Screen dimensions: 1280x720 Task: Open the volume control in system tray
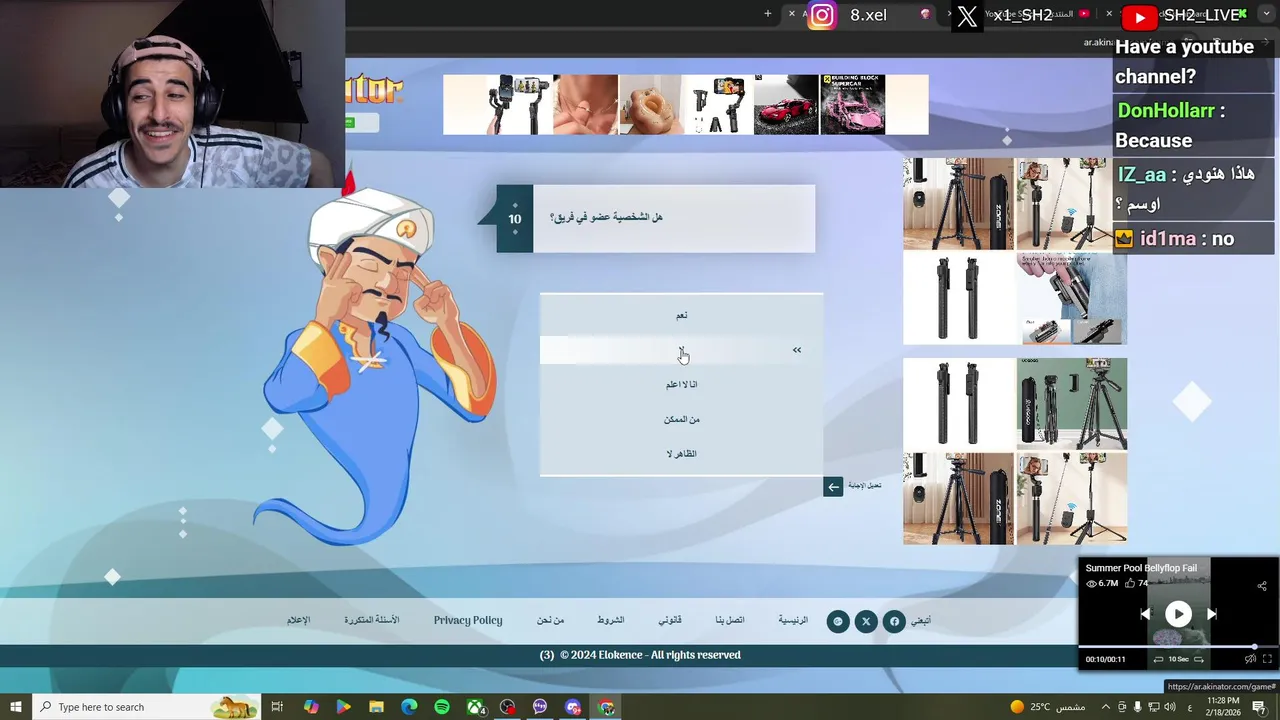pyautogui.click(x=1170, y=707)
